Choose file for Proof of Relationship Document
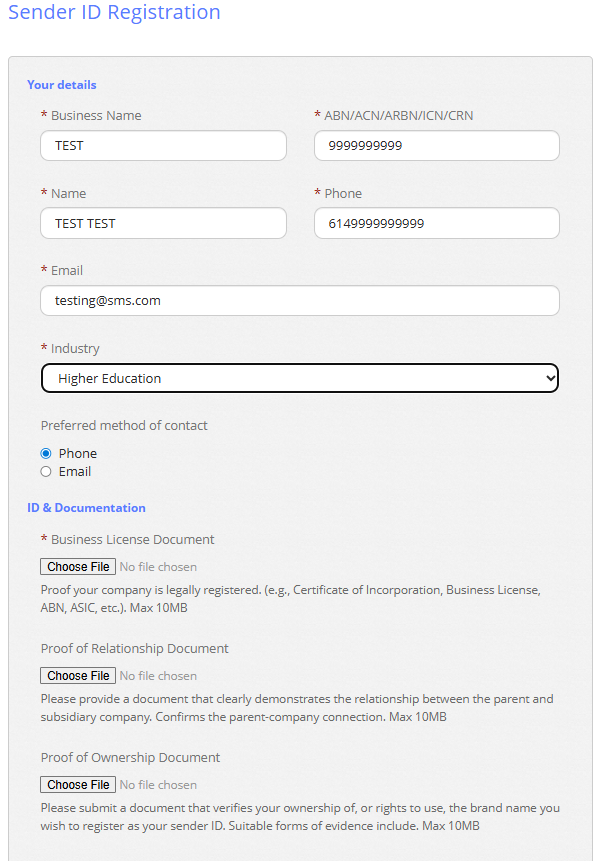The image size is (602, 861). (78, 676)
